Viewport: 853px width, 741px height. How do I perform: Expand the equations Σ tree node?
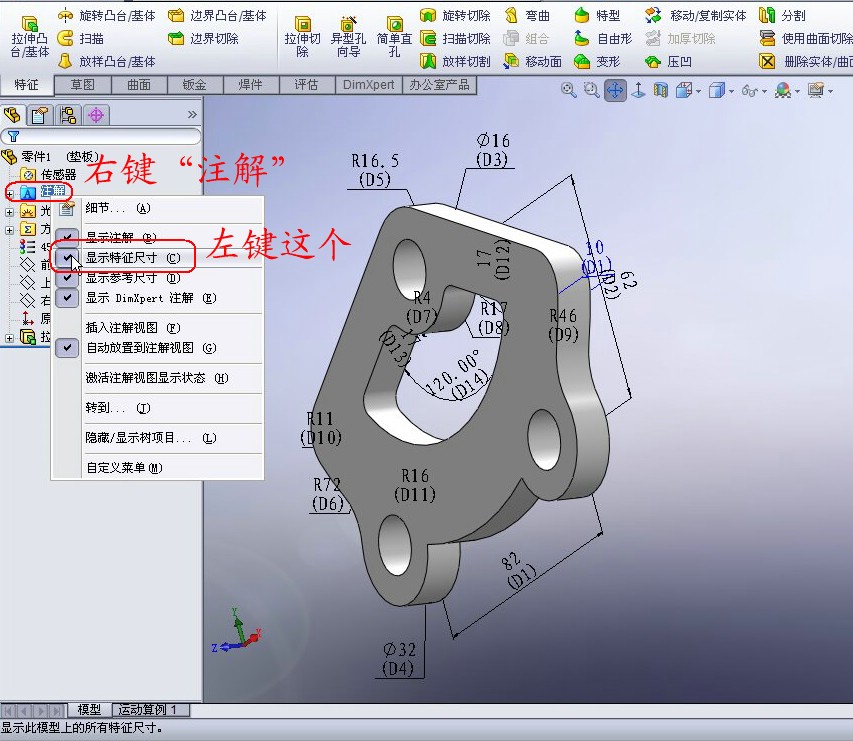[9, 230]
